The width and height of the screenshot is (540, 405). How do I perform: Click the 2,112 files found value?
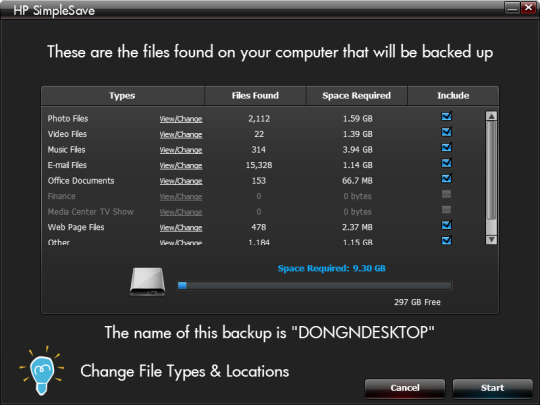[259, 119]
